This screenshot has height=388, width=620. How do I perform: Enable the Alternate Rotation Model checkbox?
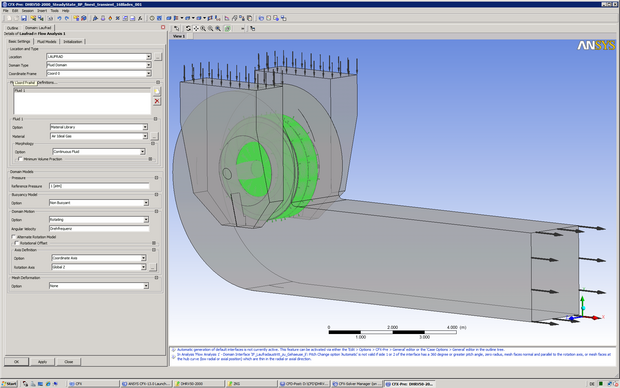click(14, 237)
